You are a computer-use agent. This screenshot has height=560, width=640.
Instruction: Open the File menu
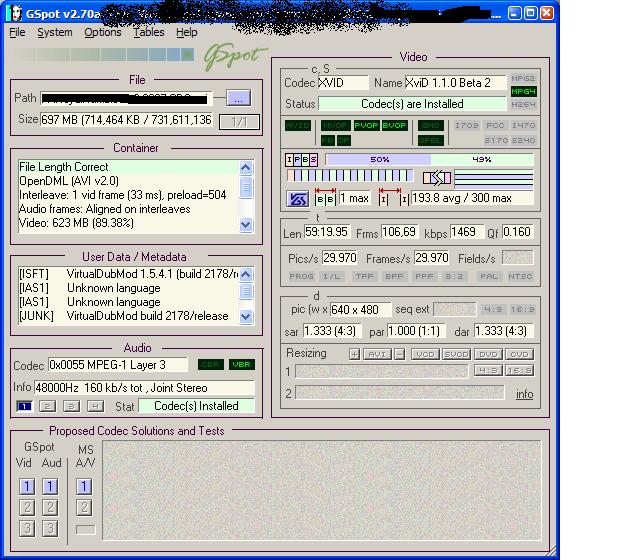[18, 32]
